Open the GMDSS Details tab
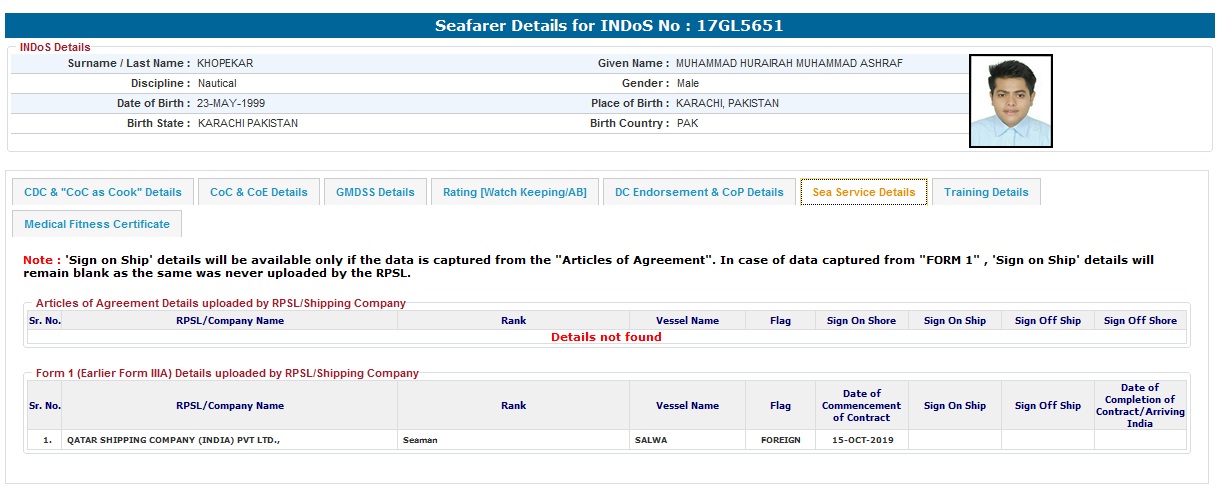 [x=375, y=192]
